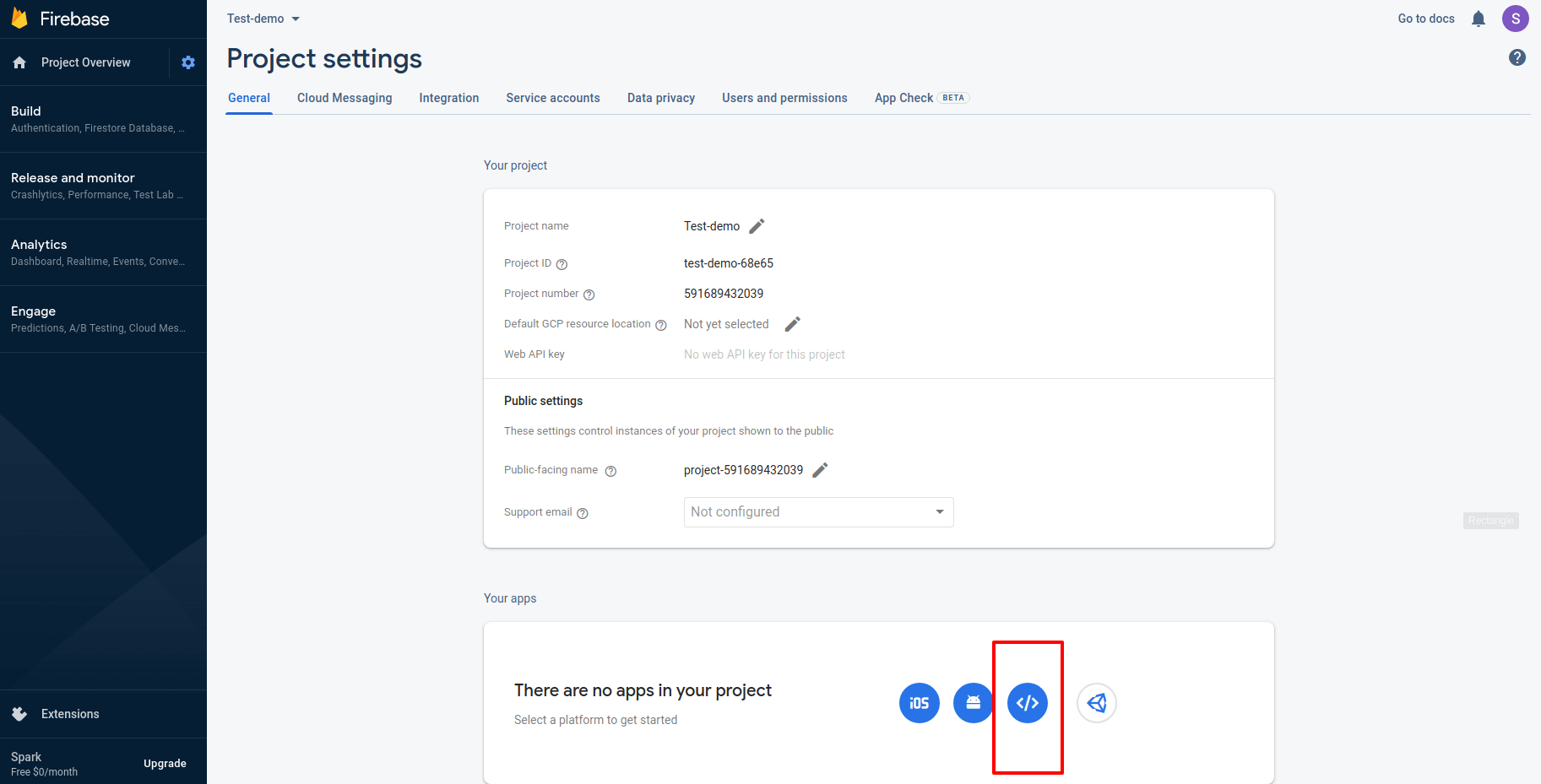Edit the public-facing name
The height and width of the screenshot is (784, 1541).
click(x=820, y=470)
